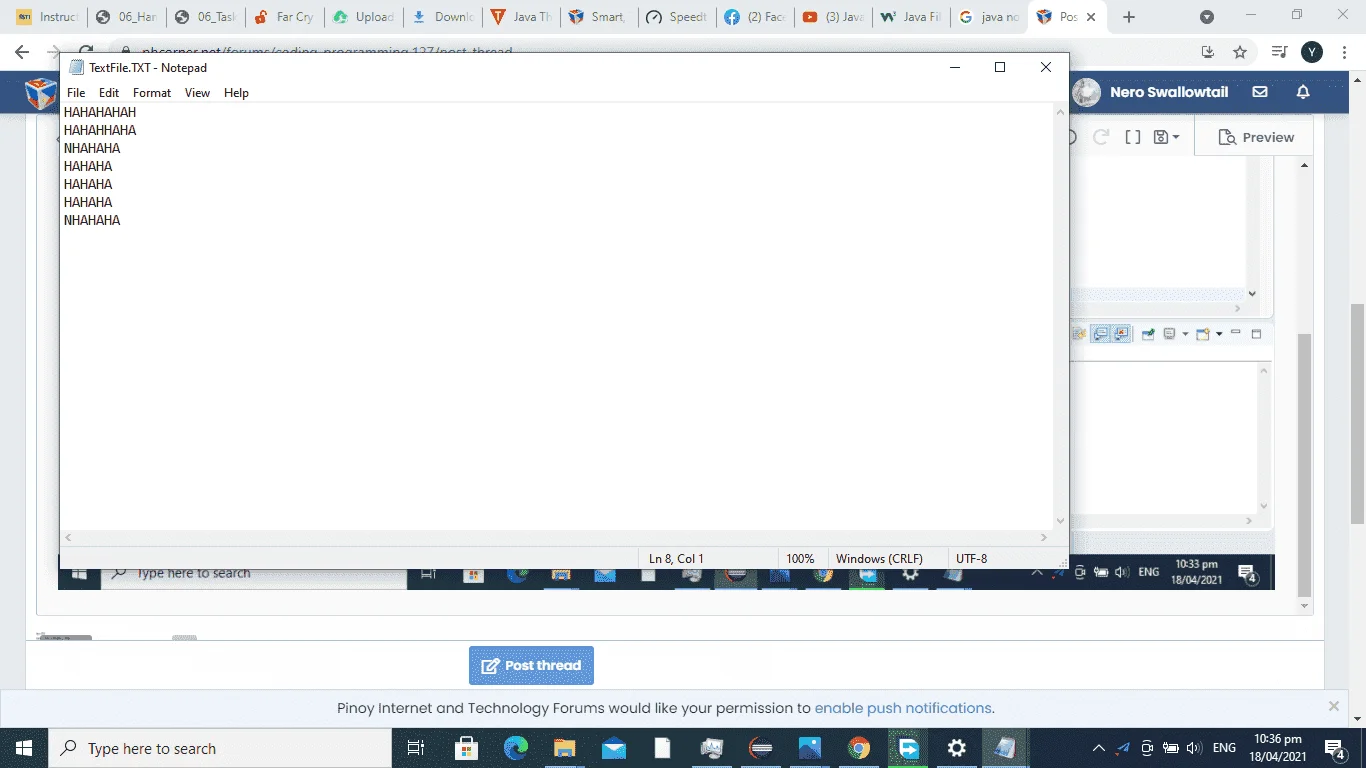The width and height of the screenshot is (1366, 768).
Task: Open Chrome tab search dropdown arrow
Action: (1207, 17)
